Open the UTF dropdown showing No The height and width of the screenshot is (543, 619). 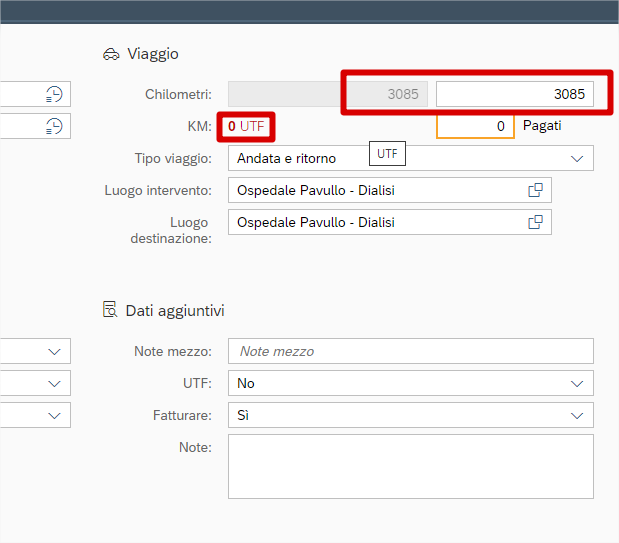(576, 383)
